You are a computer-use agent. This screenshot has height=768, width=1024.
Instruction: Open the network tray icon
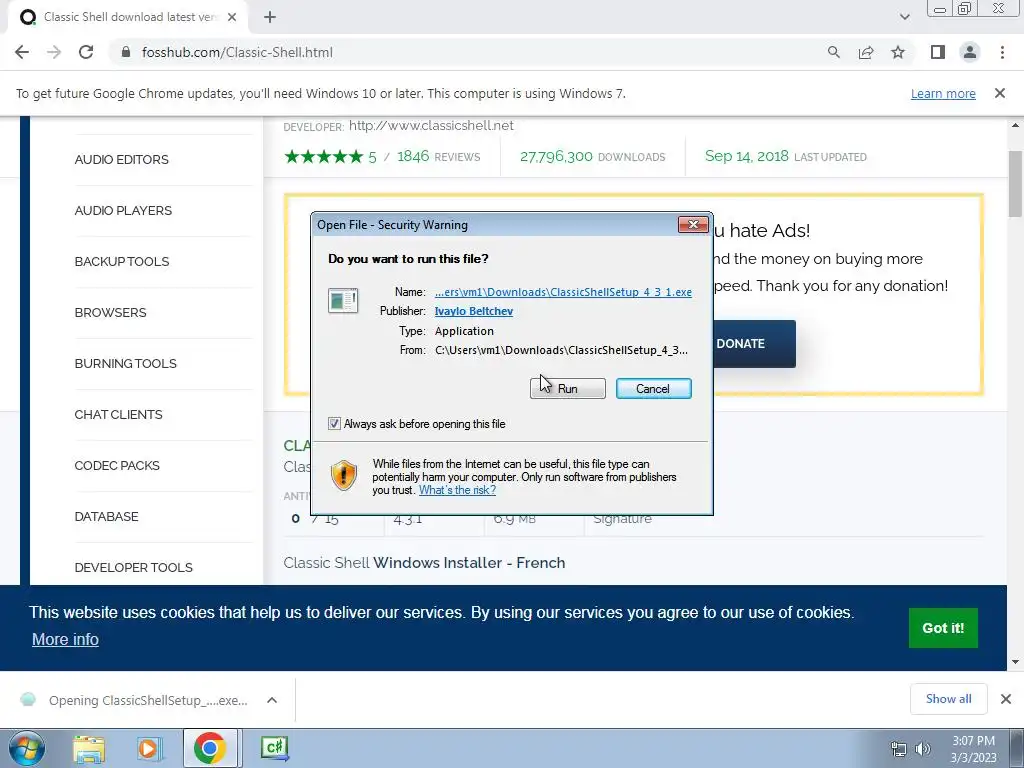pos(899,749)
